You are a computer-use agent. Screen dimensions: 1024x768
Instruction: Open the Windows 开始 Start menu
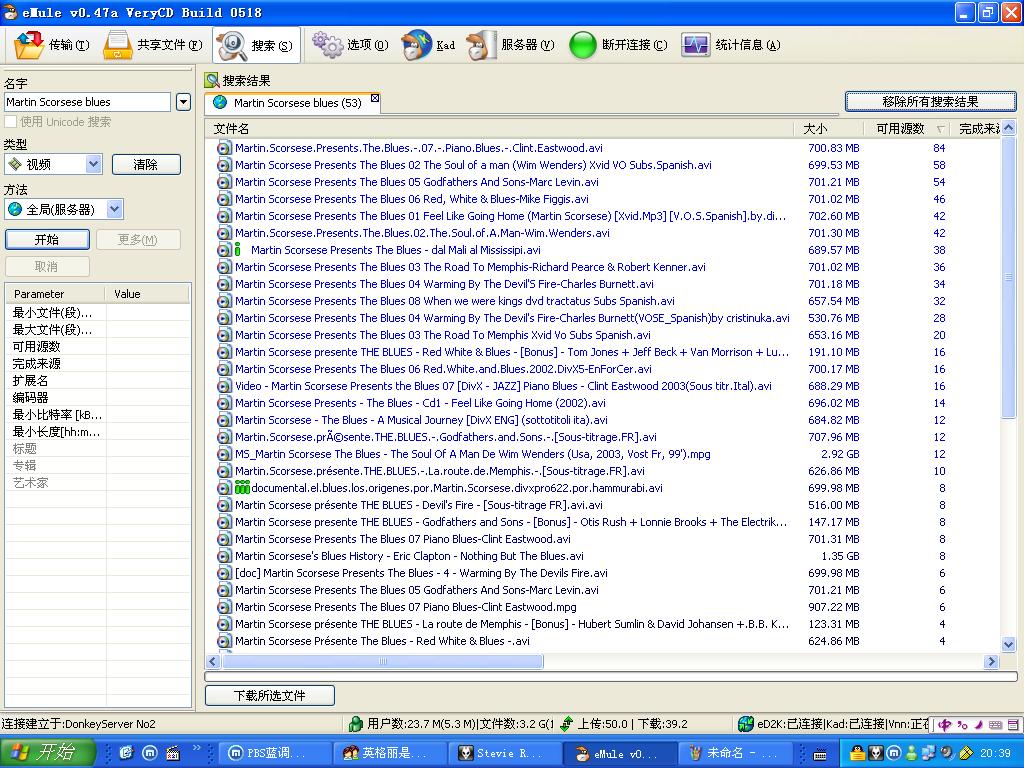(47, 753)
